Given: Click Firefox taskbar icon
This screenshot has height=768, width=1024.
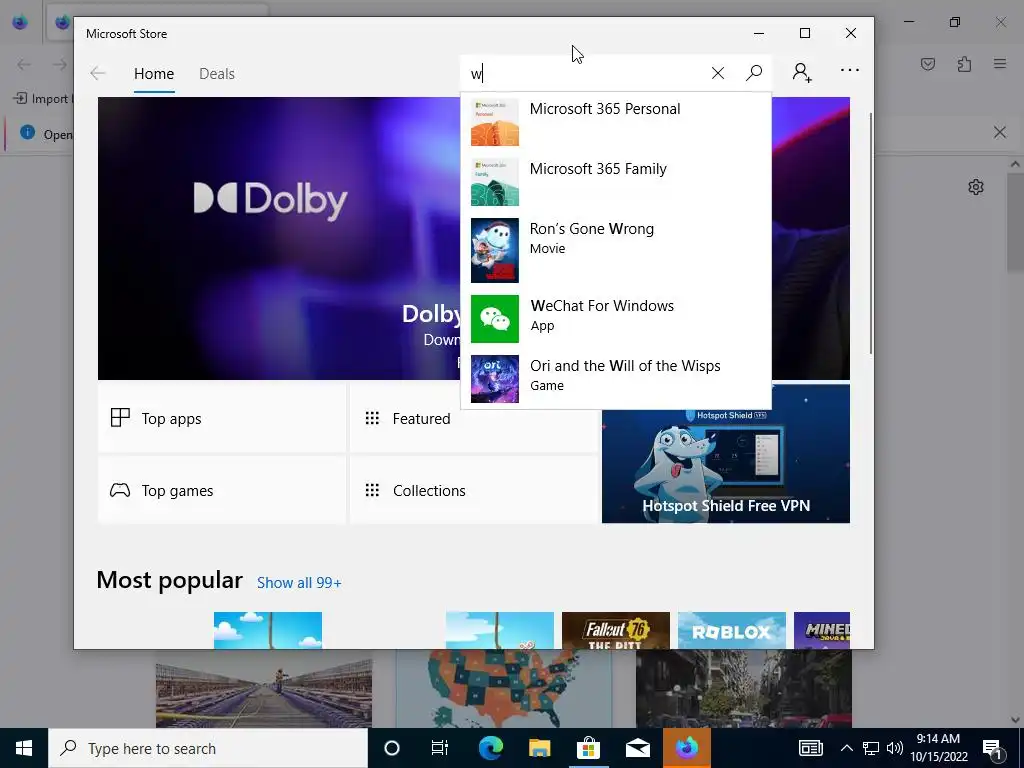Looking at the screenshot, I should pyautogui.click(x=686, y=748).
